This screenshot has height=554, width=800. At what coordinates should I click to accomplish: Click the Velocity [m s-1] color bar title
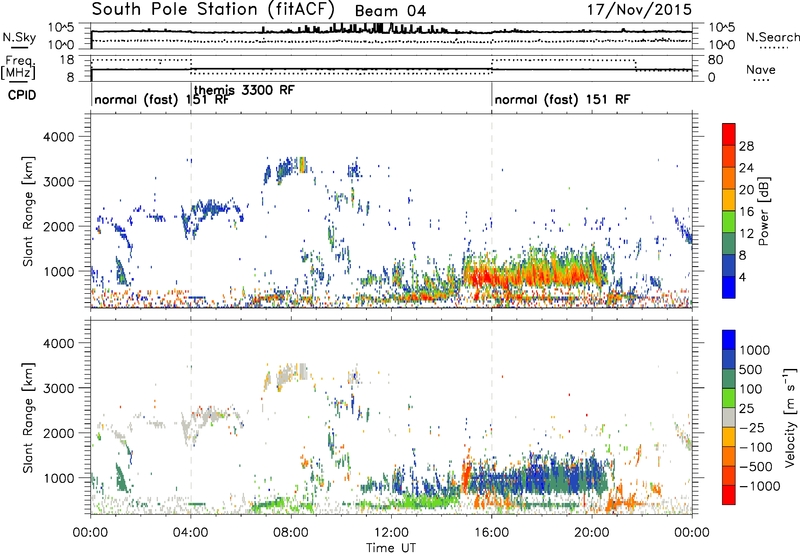coord(790,417)
